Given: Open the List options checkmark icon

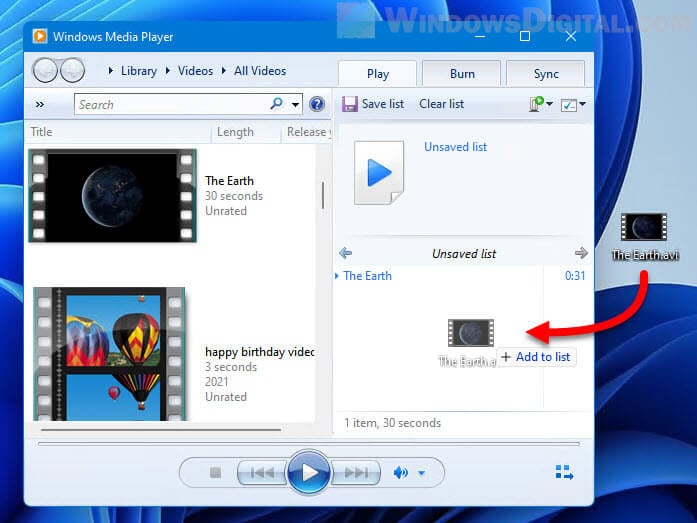Looking at the screenshot, I should coord(569,105).
